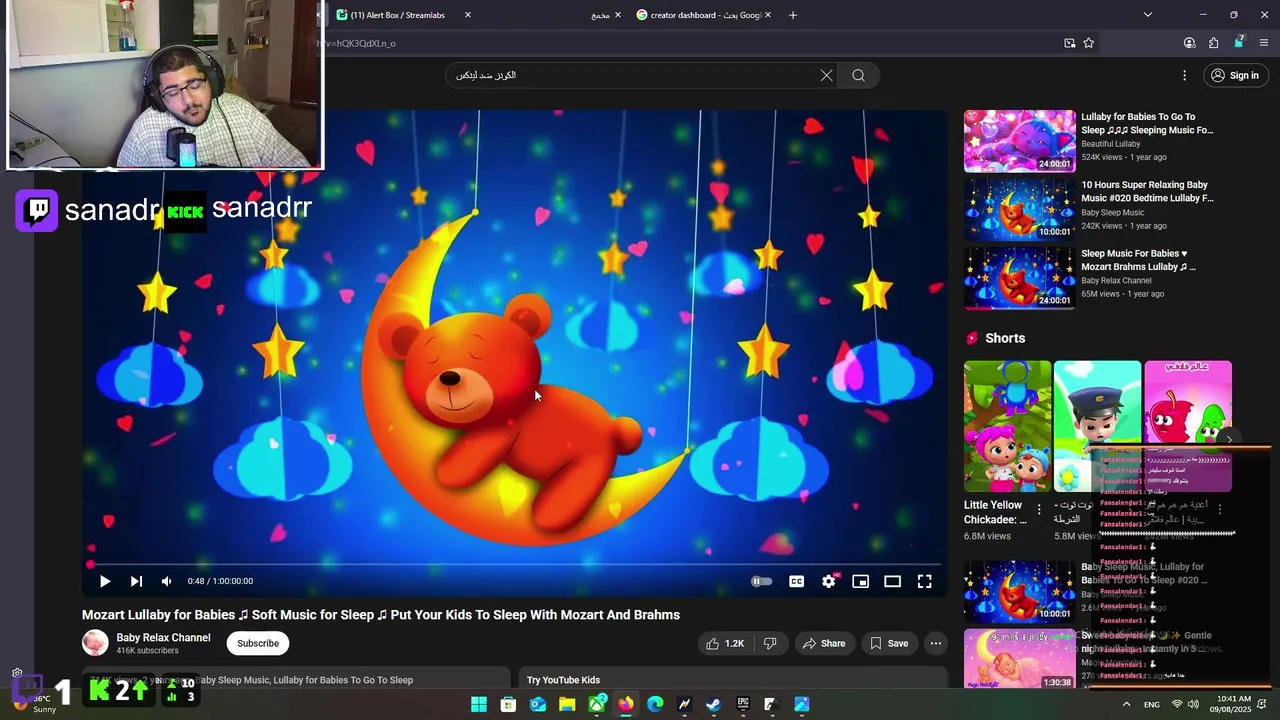
Task: Open Steam from the taskbar
Action: point(713,704)
